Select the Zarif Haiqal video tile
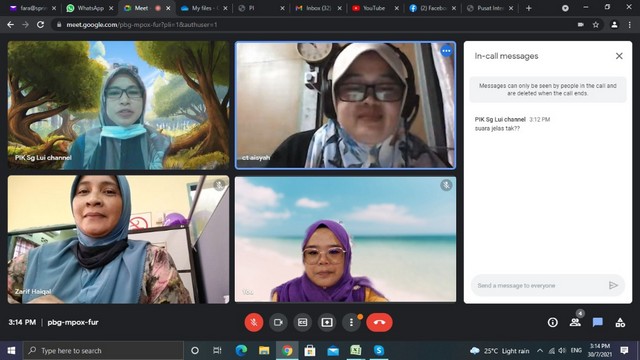Image resolution: width=640 pixels, height=360 pixels. click(118, 240)
